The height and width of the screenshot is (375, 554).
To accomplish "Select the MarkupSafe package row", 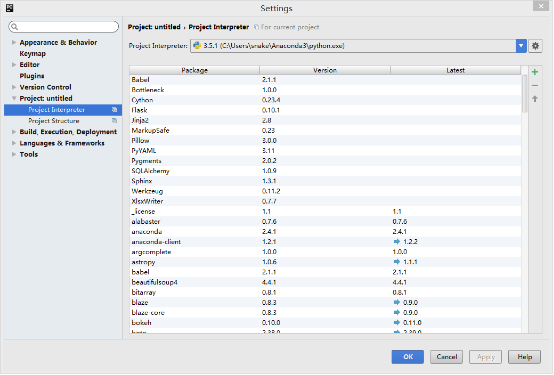I will coord(325,130).
